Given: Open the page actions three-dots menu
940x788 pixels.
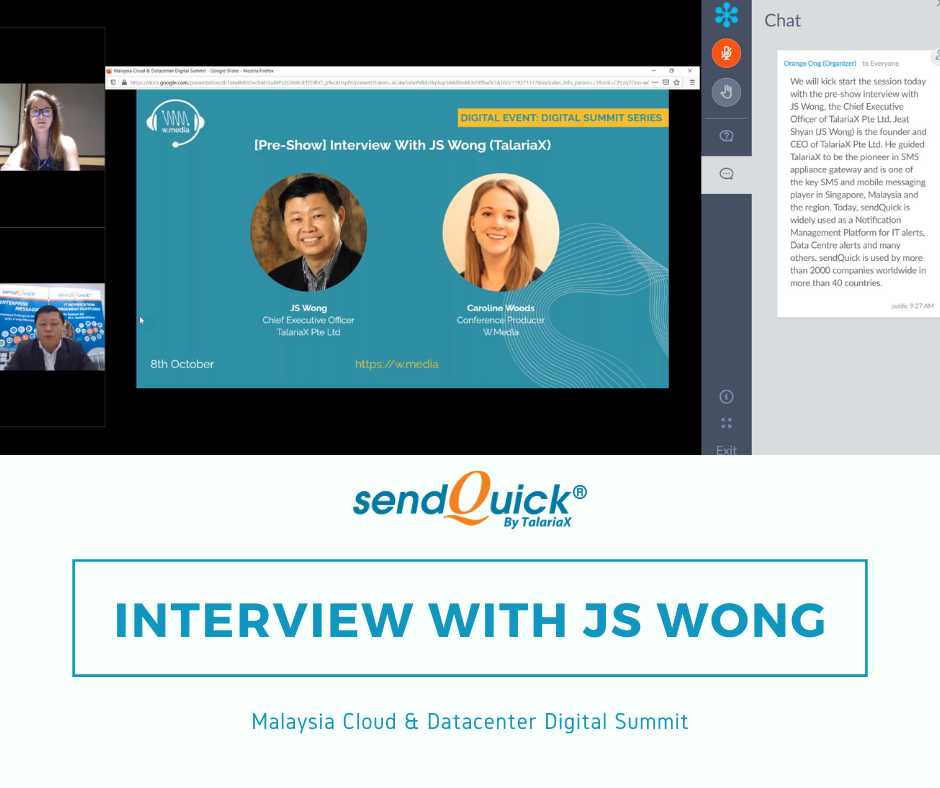Looking at the screenshot, I should [x=655, y=83].
